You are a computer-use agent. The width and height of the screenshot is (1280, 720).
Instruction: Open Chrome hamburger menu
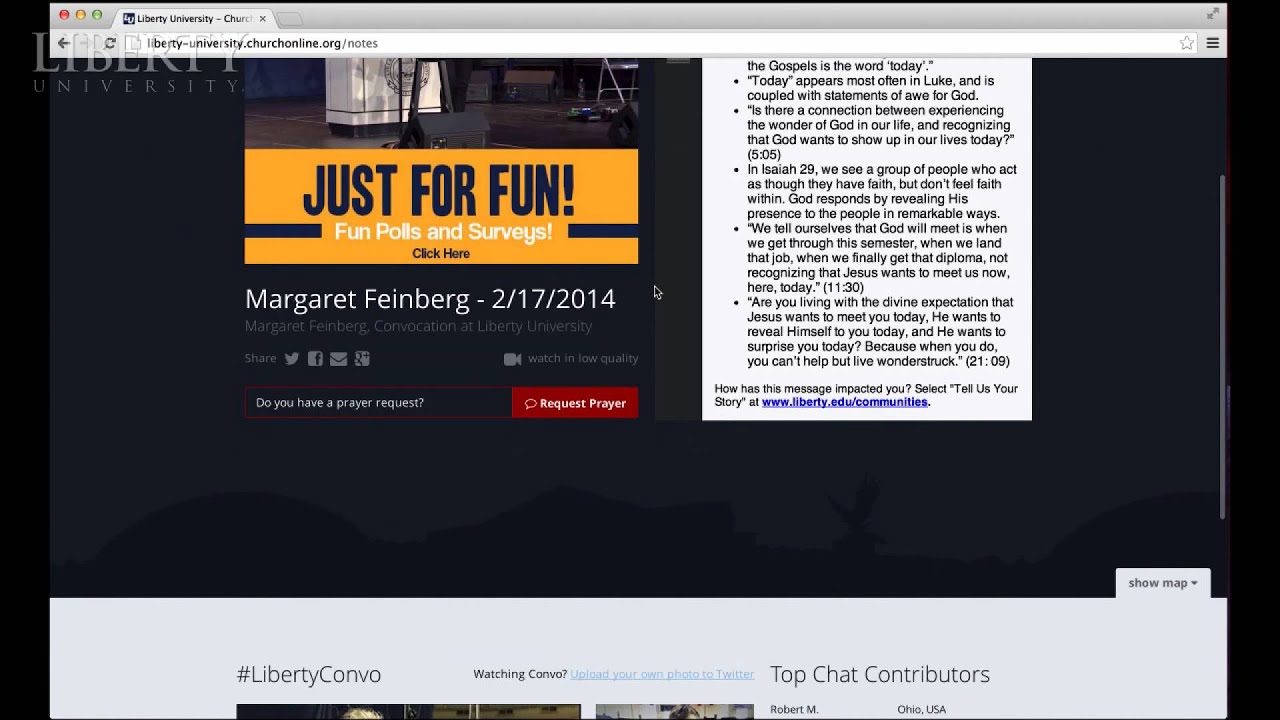coord(1213,43)
